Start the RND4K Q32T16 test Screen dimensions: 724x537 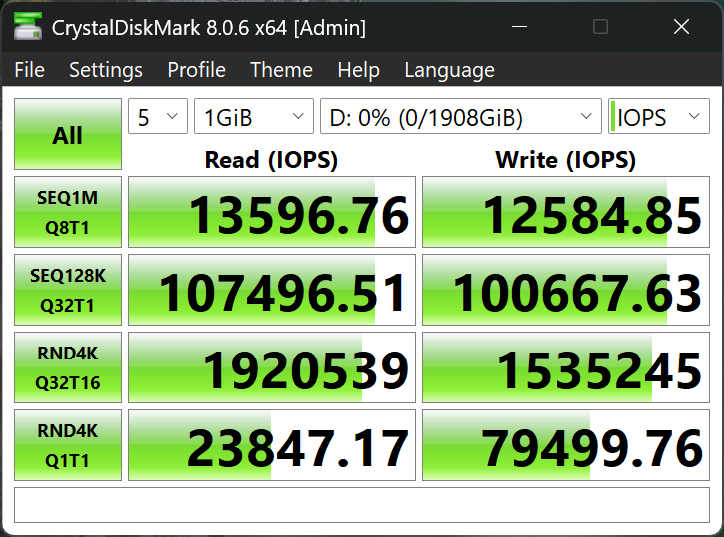[68, 366]
